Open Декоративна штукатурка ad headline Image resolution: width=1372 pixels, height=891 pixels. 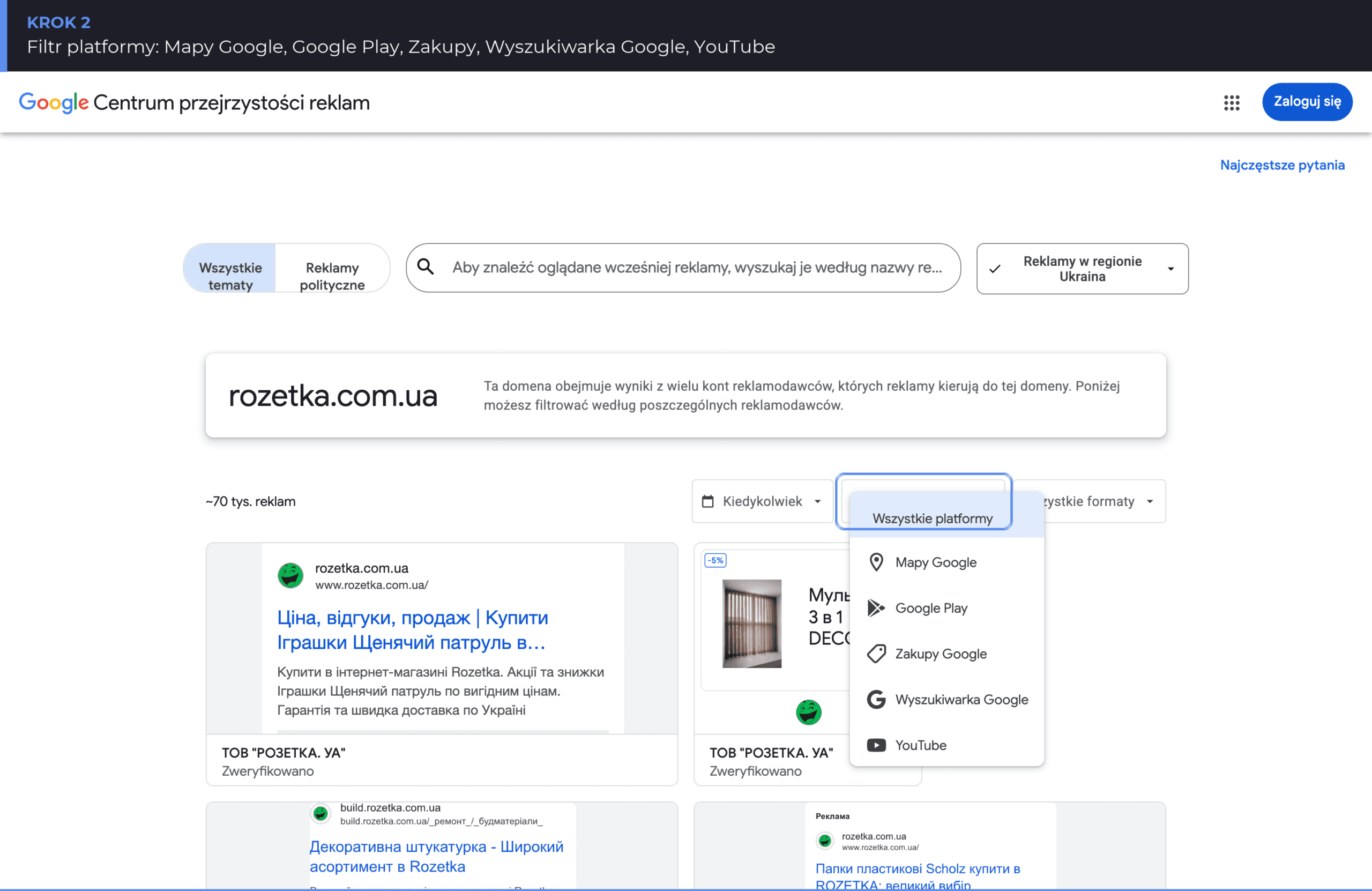pos(436,856)
